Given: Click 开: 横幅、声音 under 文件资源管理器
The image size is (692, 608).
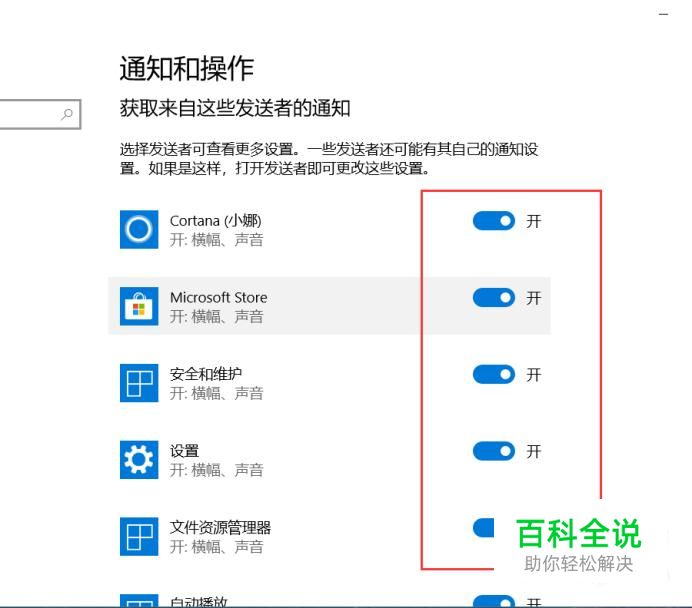Looking at the screenshot, I should point(217,547).
